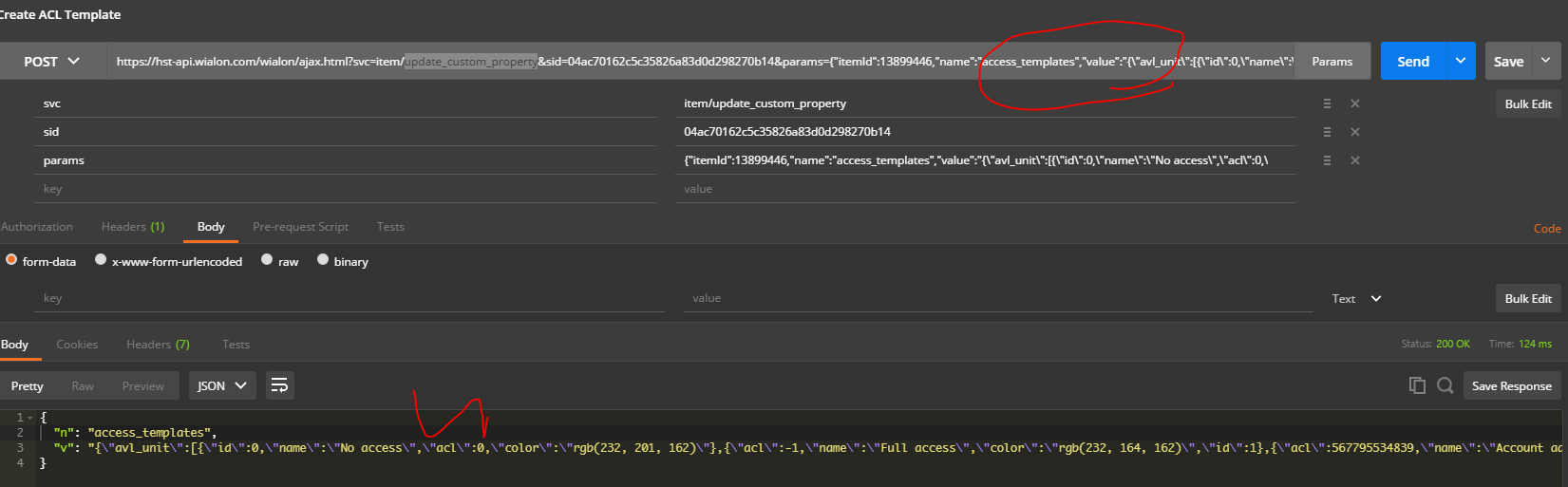Viewport: 1568px width, 487px height.
Task: Toggle line wrap in response viewer
Action: pyautogui.click(x=279, y=385)
